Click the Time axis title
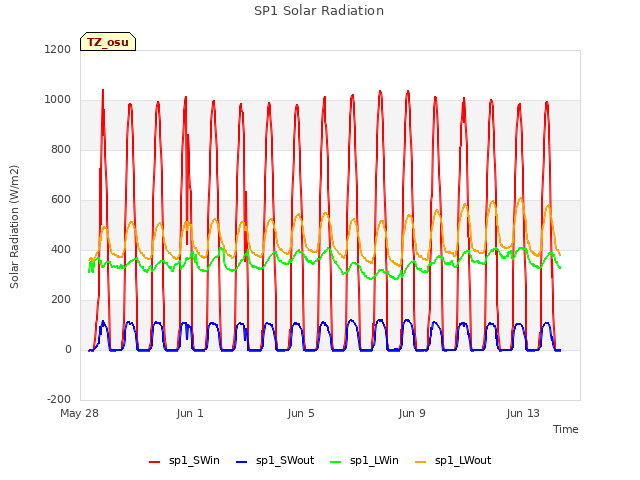This screenshot has height=480, width=640. click(565, 429)
